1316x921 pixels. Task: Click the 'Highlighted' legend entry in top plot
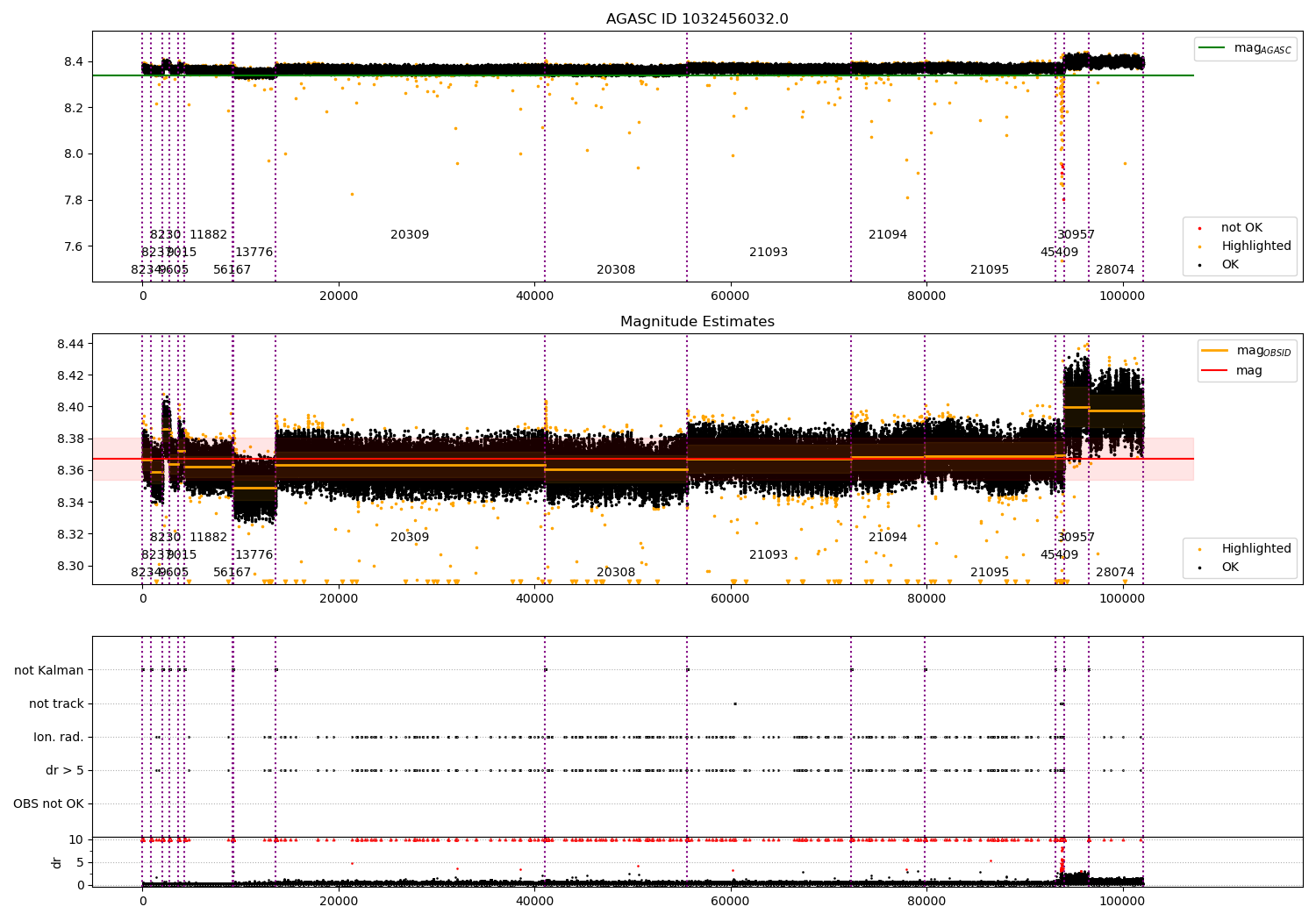tap(1246, 246)
